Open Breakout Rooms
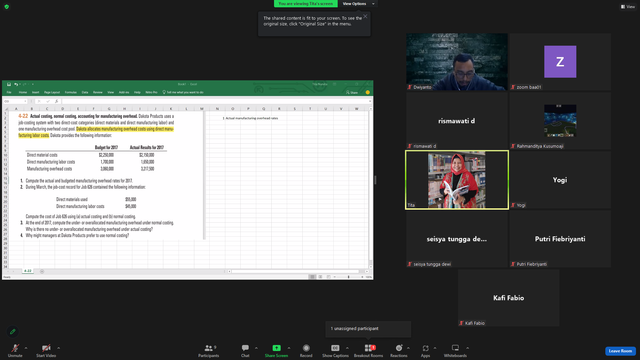 coord(369,348)
